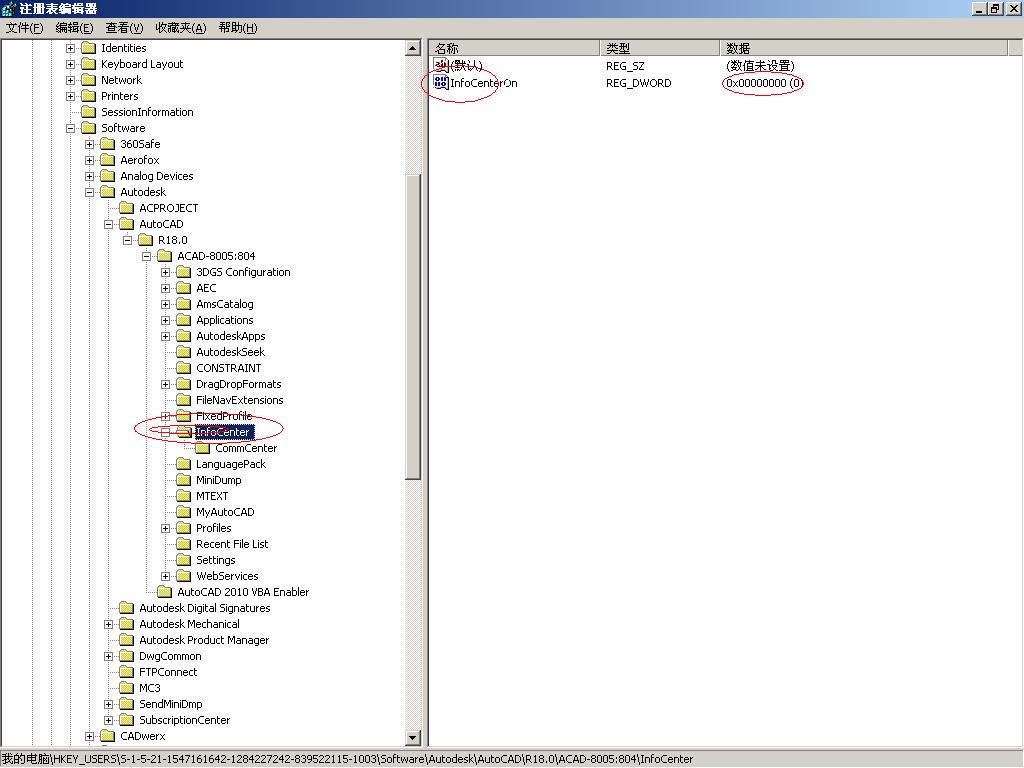Click the MyAutoCAD folder icon
Screen dimensions: 1024x768
pyautogui.click(x=184, y=512)
